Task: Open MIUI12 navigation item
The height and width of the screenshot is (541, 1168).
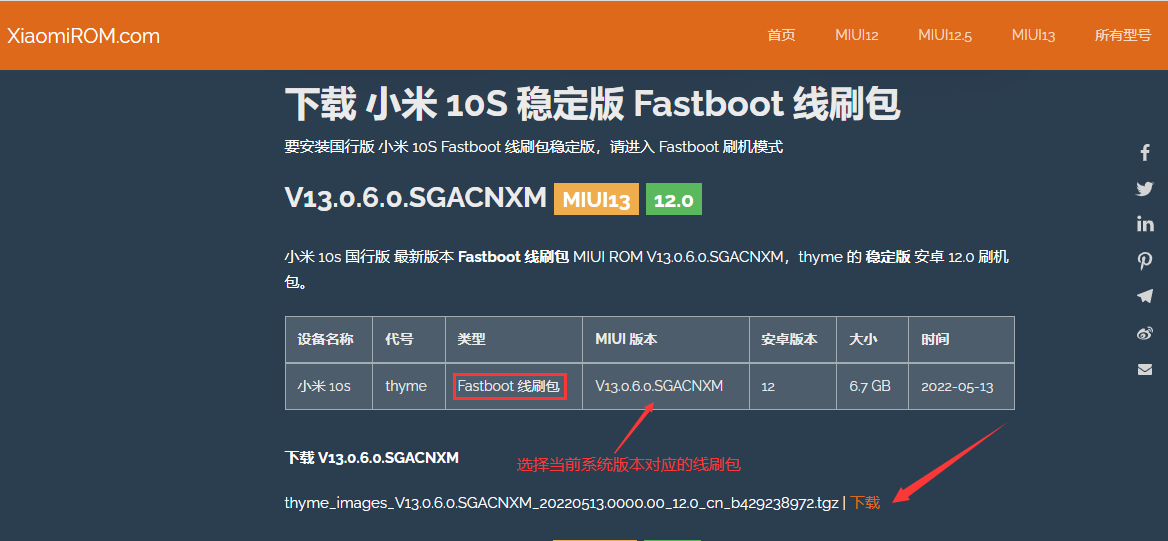Action: (x=856, y=36)
